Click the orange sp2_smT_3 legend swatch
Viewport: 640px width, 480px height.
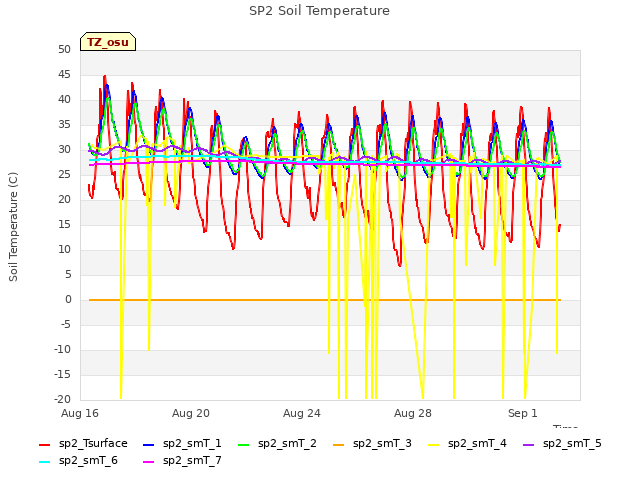click(339, 444)
